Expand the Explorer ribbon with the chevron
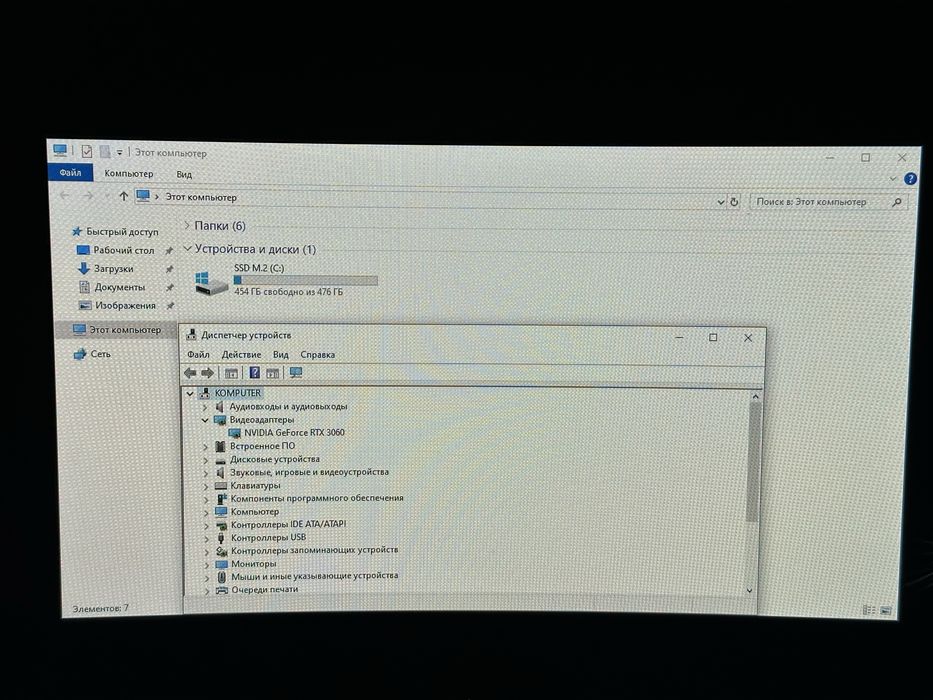 pyautogui.click(x=893, y=178)
